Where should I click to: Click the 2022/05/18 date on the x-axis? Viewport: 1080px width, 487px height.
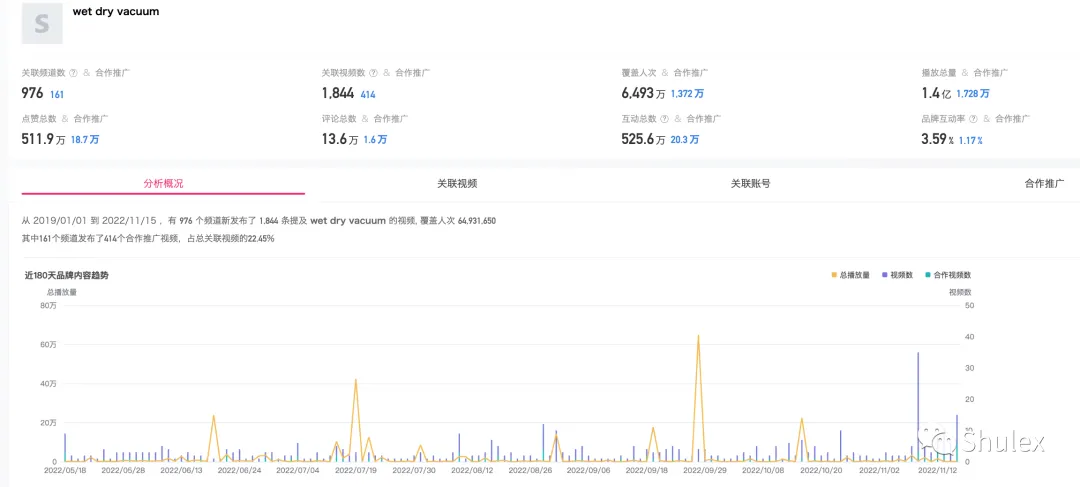pos(65,471)
